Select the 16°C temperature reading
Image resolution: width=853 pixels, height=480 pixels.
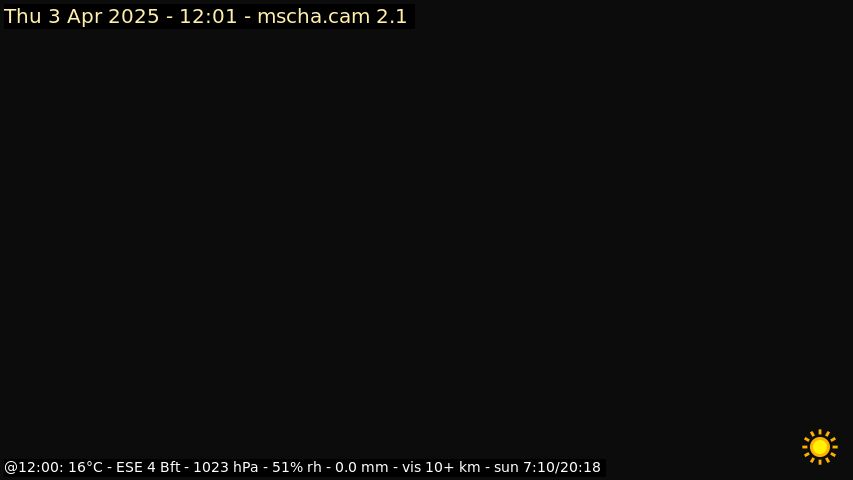click(x=85, y=467)
